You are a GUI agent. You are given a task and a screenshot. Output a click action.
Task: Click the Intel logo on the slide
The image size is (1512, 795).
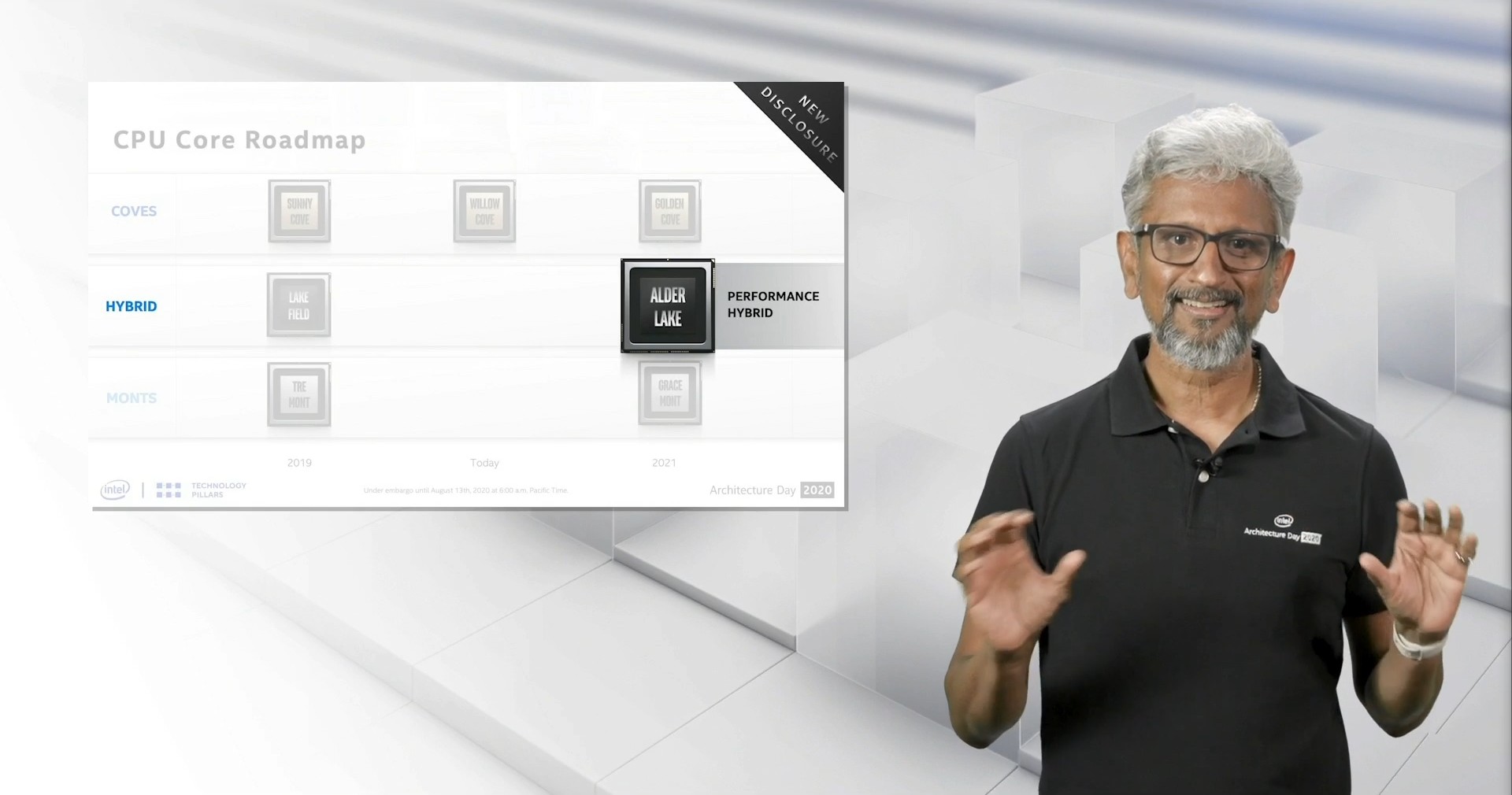point(115,490)
